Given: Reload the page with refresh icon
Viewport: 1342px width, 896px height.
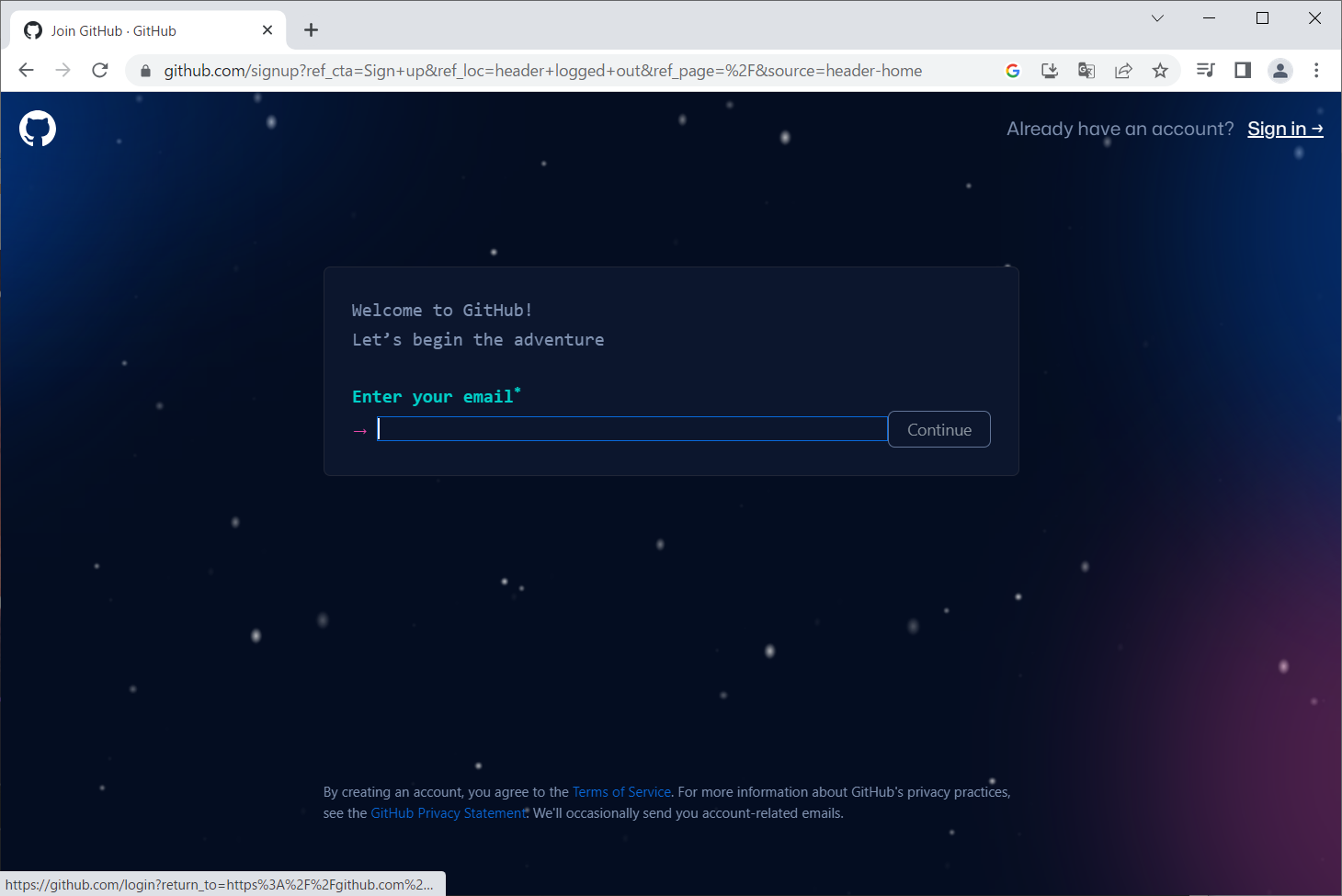Looking at the screenshot, I should pos(100,71).
